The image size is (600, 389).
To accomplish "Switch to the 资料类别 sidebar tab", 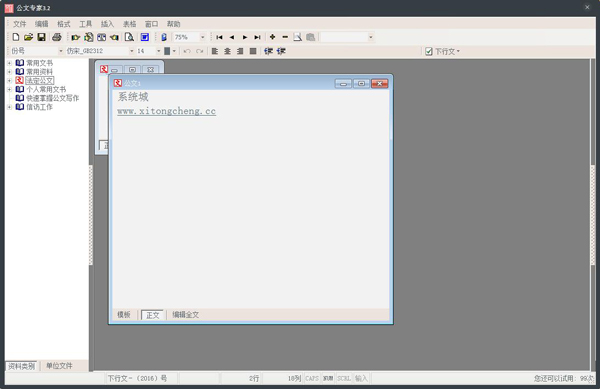I will (21, 366).
